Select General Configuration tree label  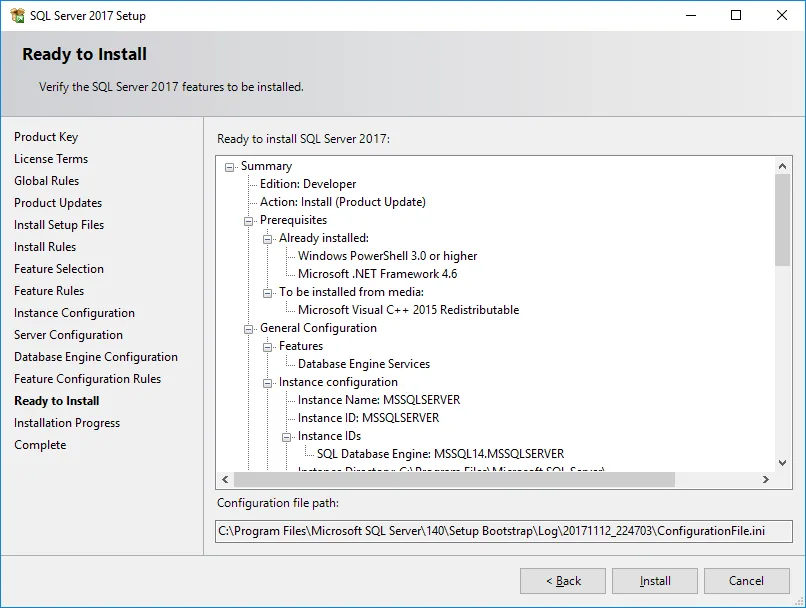pyautogui.click(x=318, y=328)
